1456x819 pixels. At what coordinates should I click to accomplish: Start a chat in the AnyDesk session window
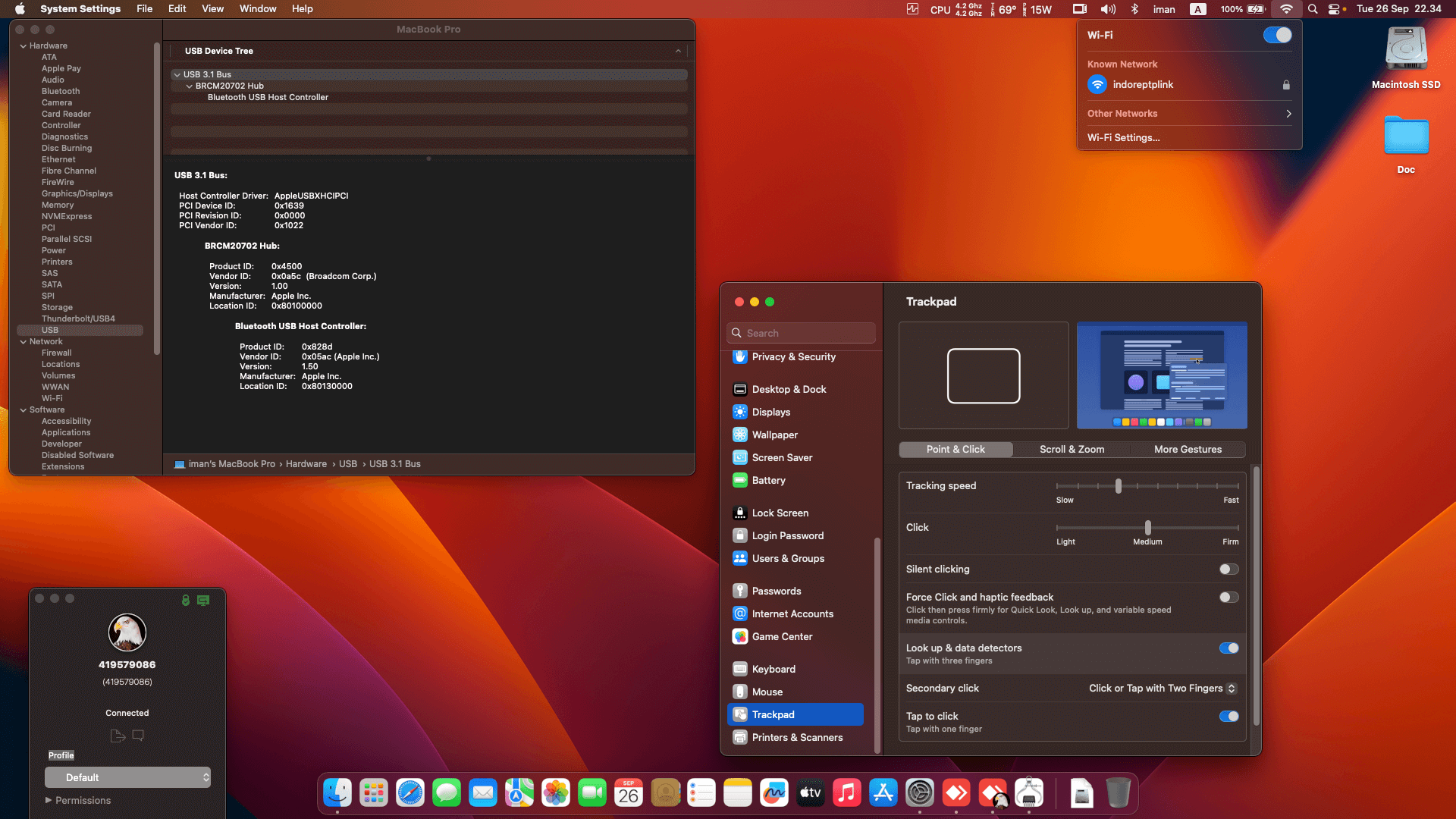138,735
